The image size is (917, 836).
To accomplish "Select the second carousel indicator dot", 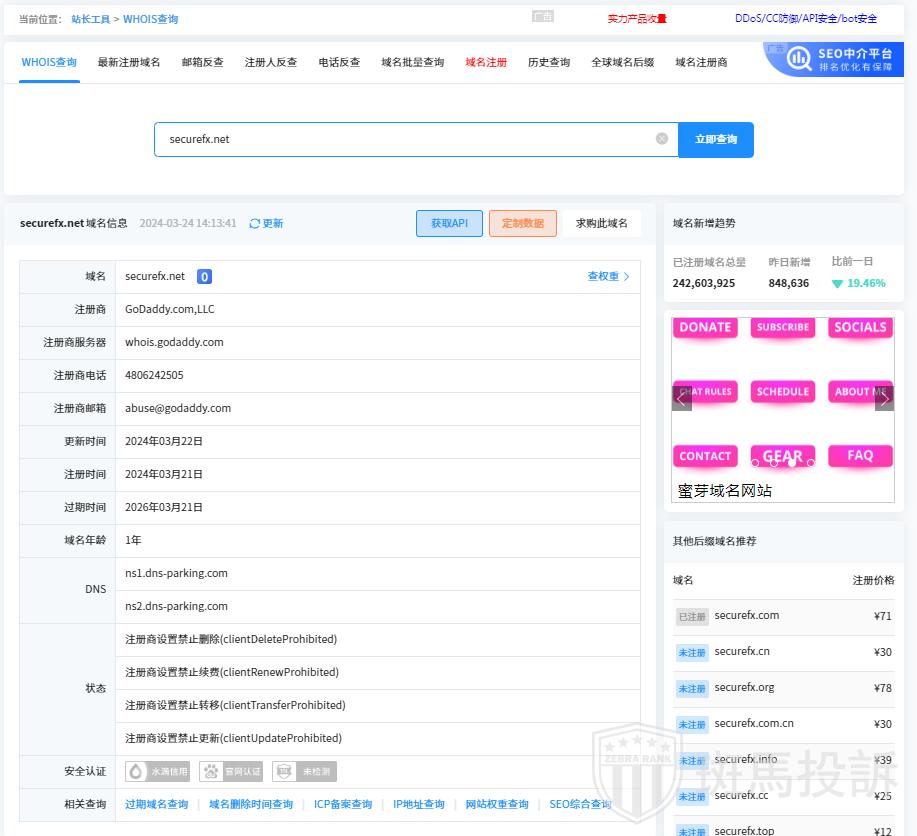I will [773, 462].
